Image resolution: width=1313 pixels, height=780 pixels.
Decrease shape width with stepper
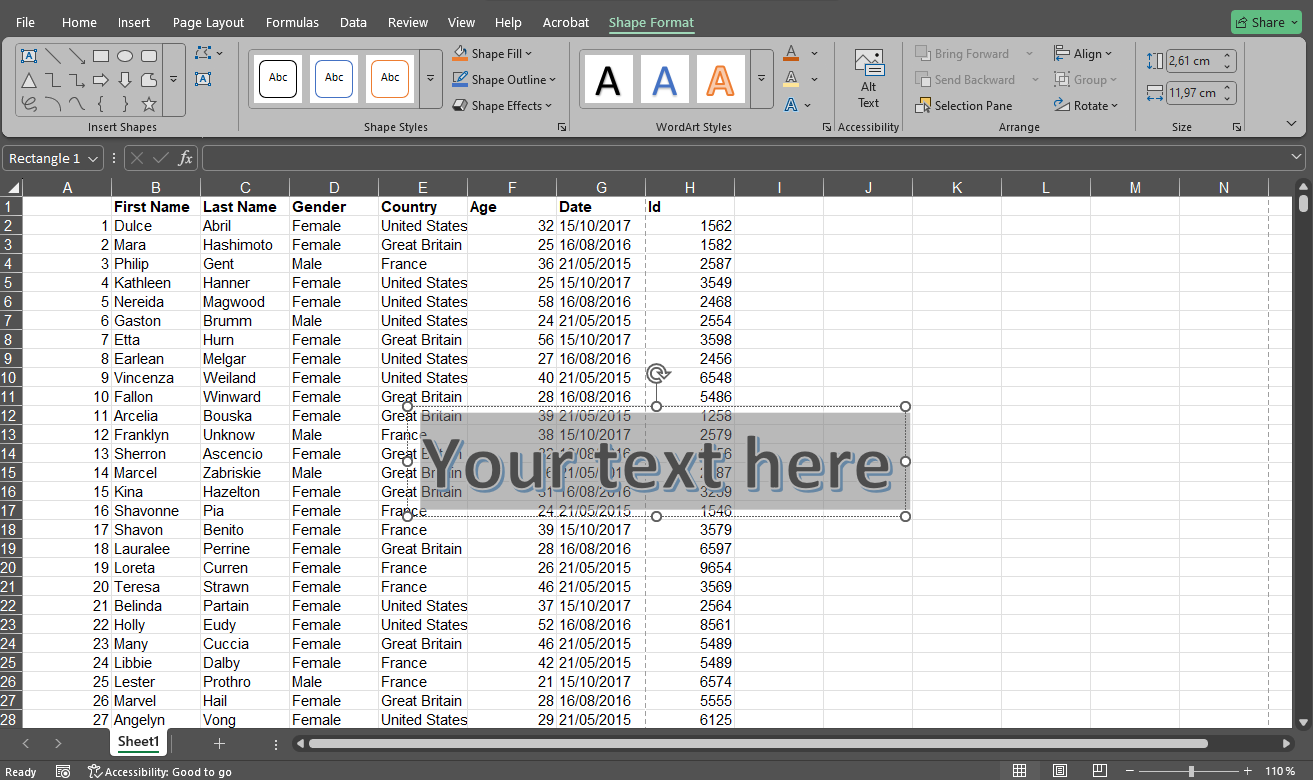pyautogui.click(x=1229, y=98)
